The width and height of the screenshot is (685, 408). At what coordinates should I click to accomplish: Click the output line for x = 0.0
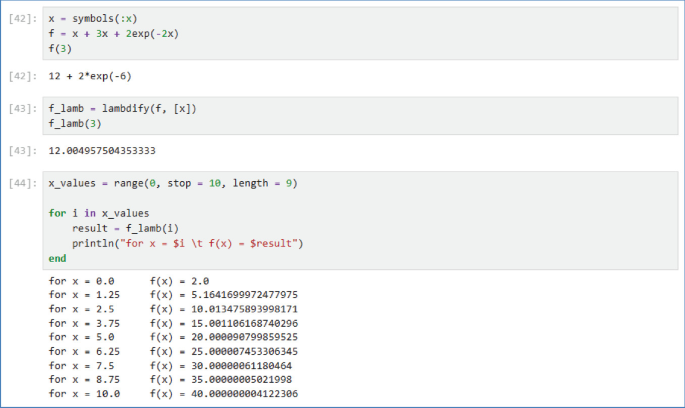(x=128, y=282)
